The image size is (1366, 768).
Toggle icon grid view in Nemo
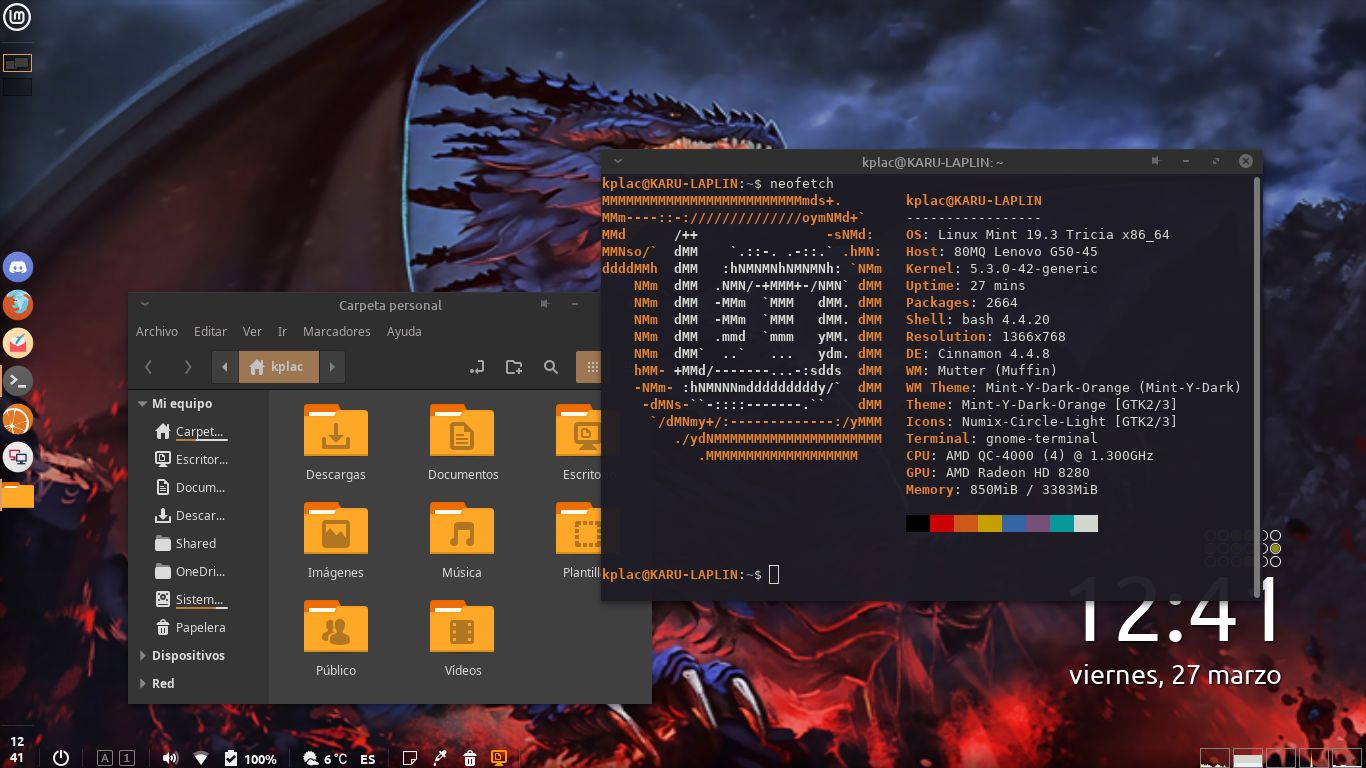pyautogui.click(x=592, y=367)
